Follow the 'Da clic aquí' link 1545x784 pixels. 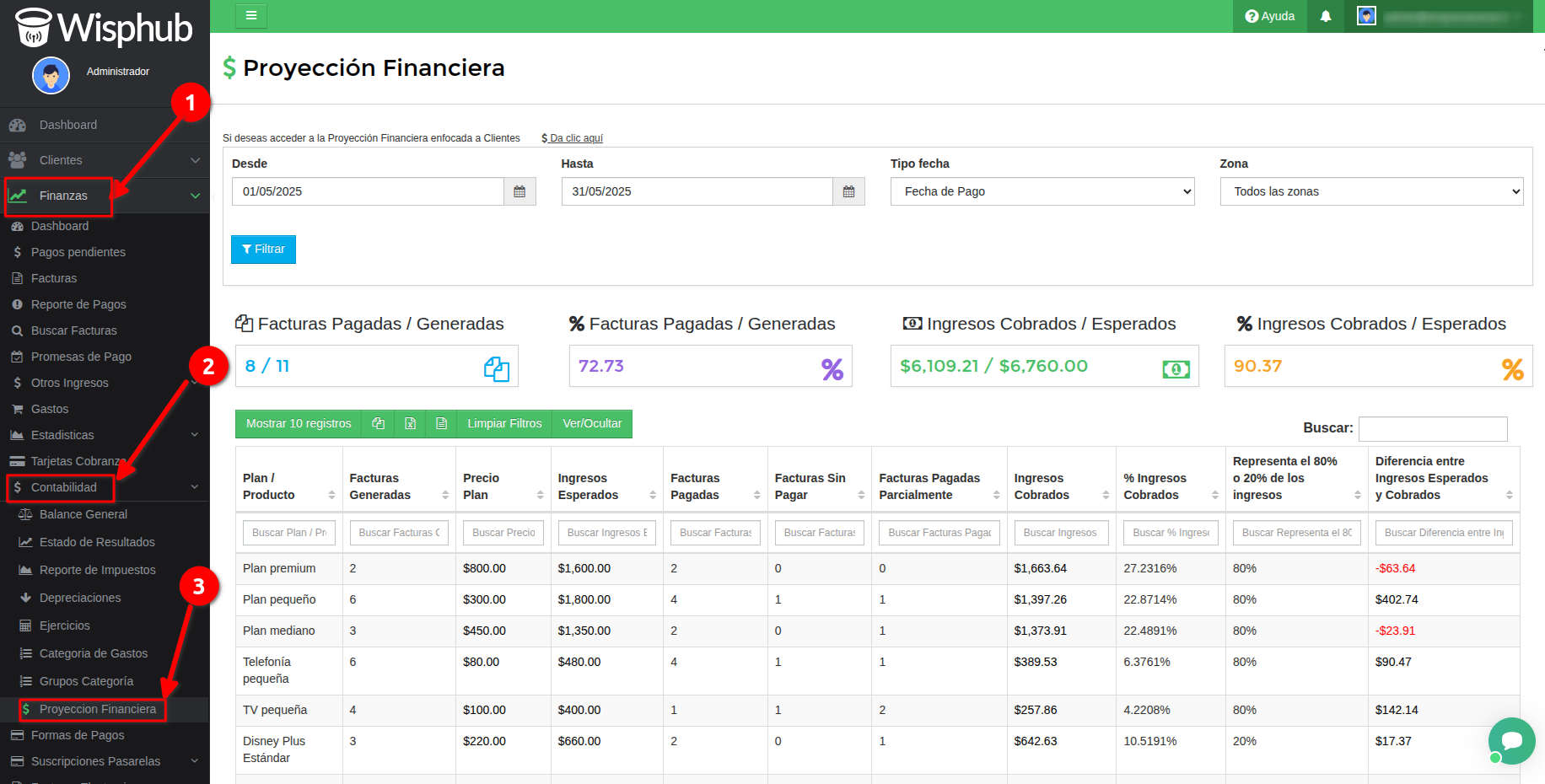[x=573, y=138]
